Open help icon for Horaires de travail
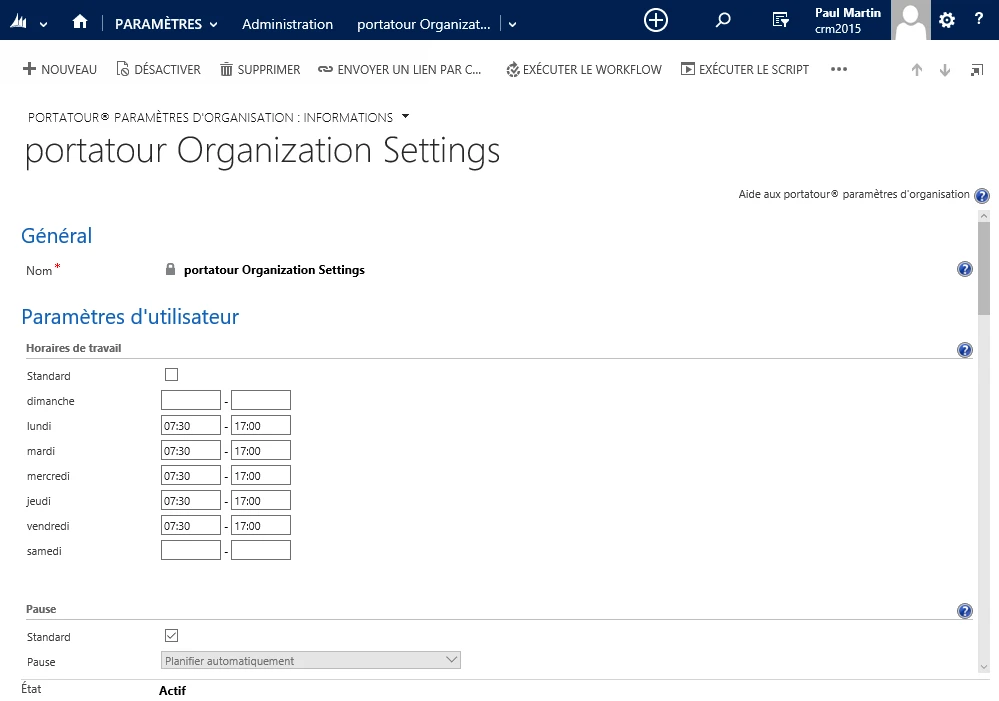 (x=965, y=350)
